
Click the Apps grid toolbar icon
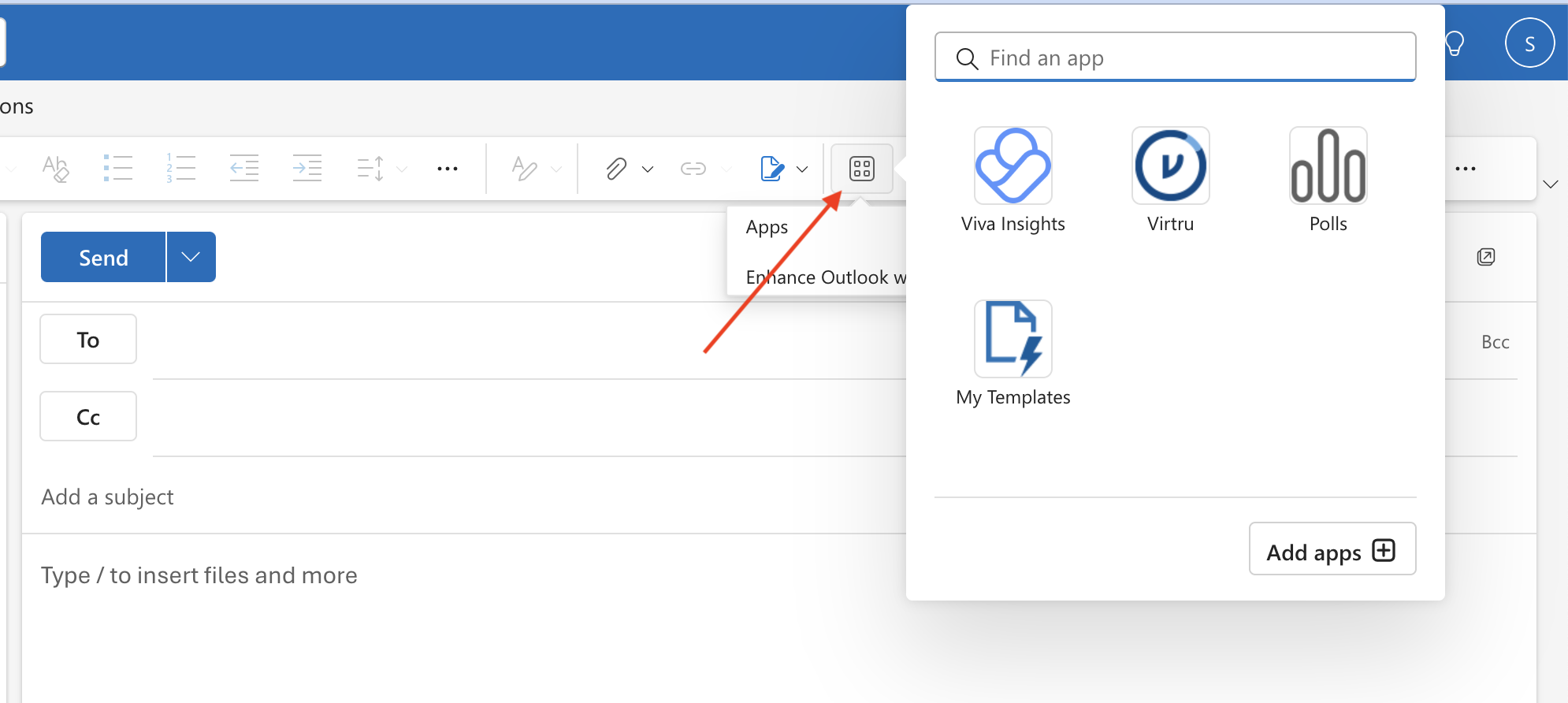coord(861,169)
